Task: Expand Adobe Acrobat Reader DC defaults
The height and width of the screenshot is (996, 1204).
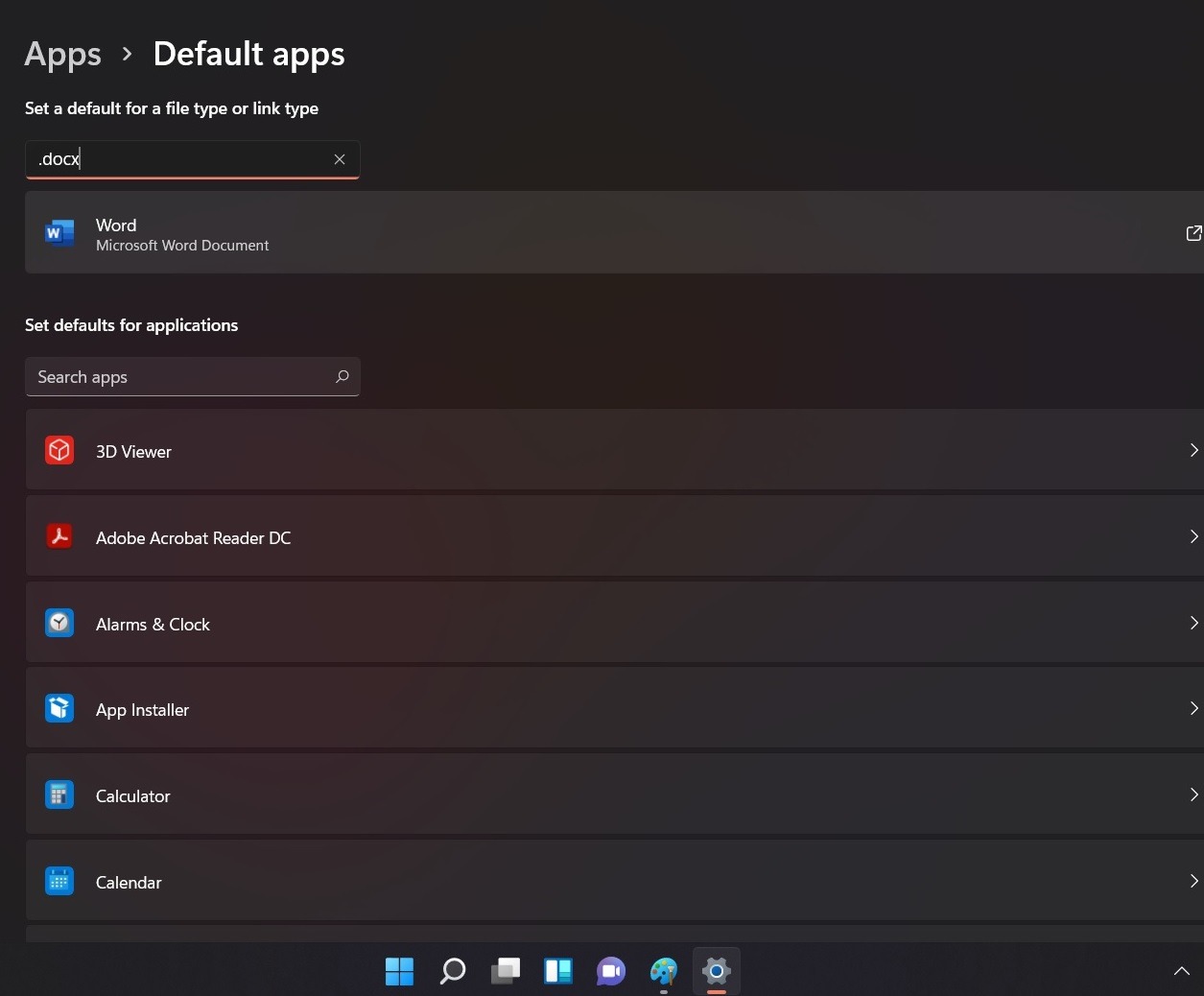Action: point(1193,536)
